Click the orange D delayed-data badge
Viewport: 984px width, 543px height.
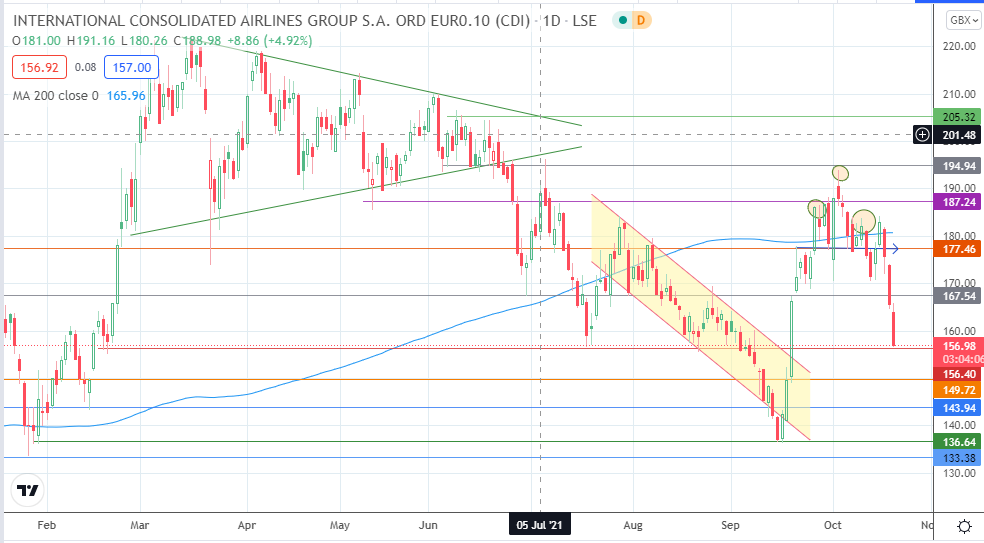coord(641,21)
